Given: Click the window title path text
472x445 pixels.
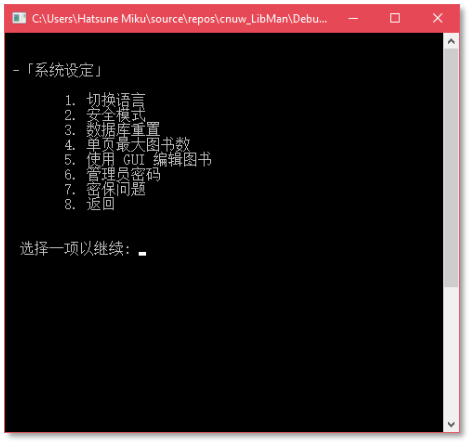Looking at the screenshot, I should (x=179, y=19).
